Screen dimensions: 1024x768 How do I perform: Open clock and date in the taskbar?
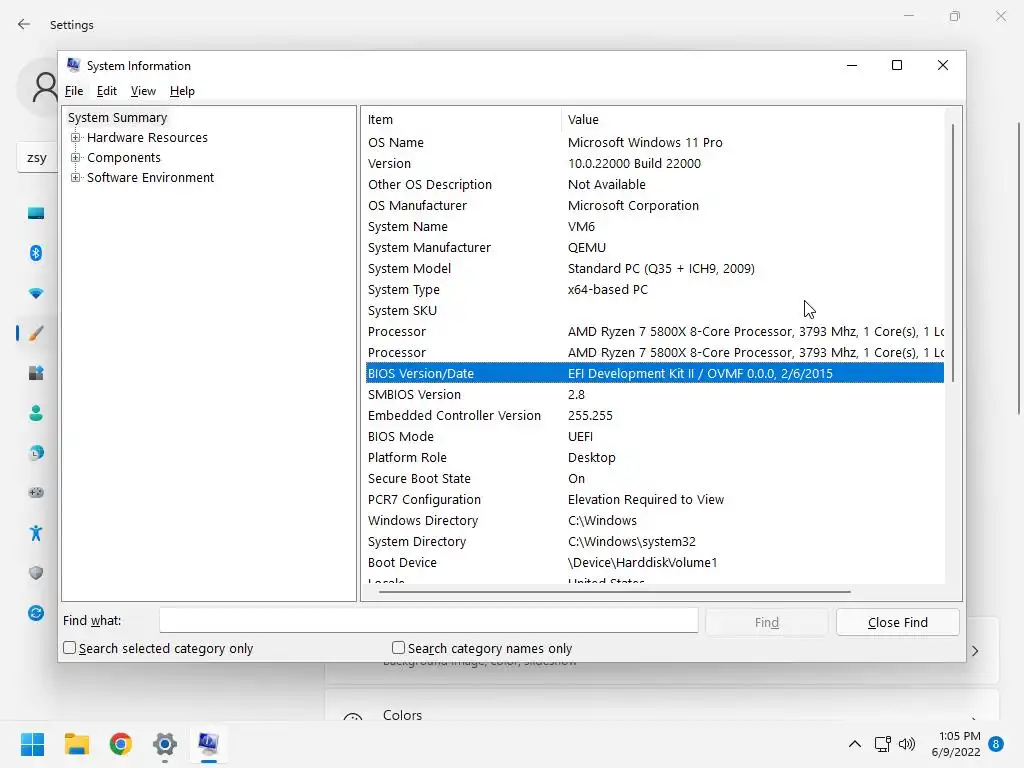(956, 744)
